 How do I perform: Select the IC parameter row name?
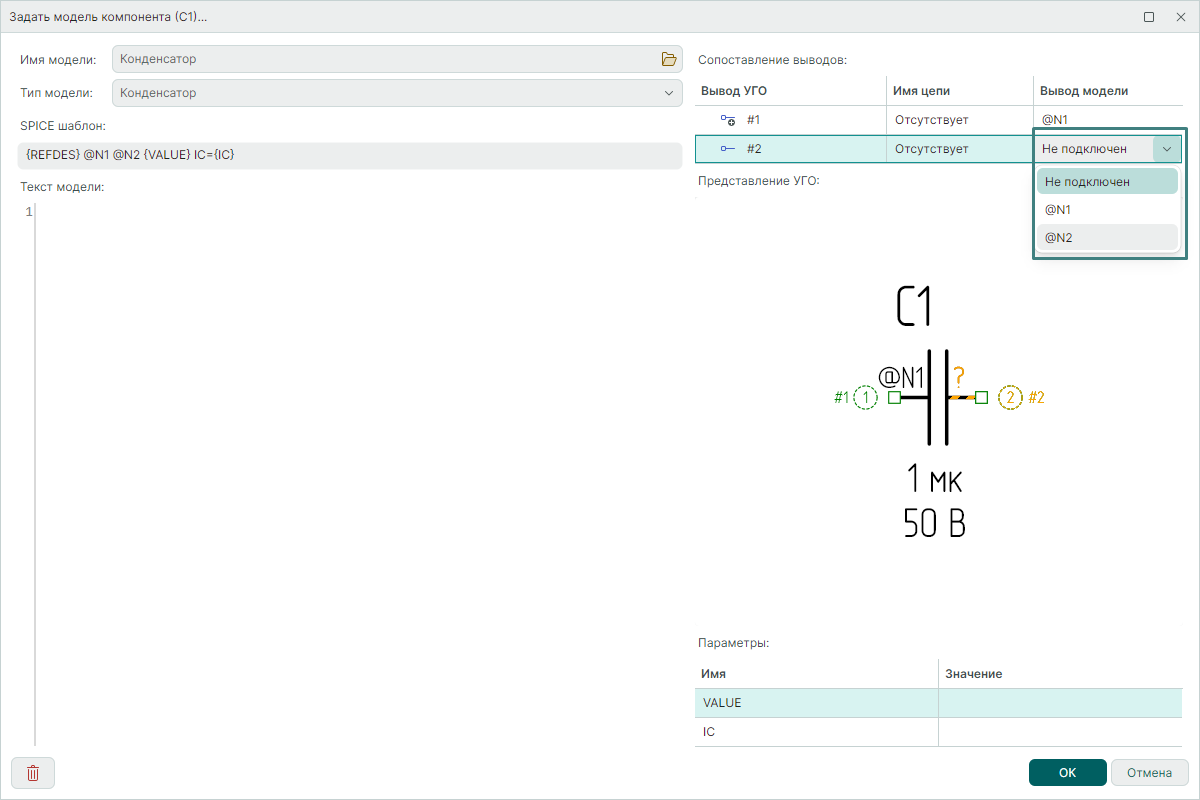(x=817, y=732)
